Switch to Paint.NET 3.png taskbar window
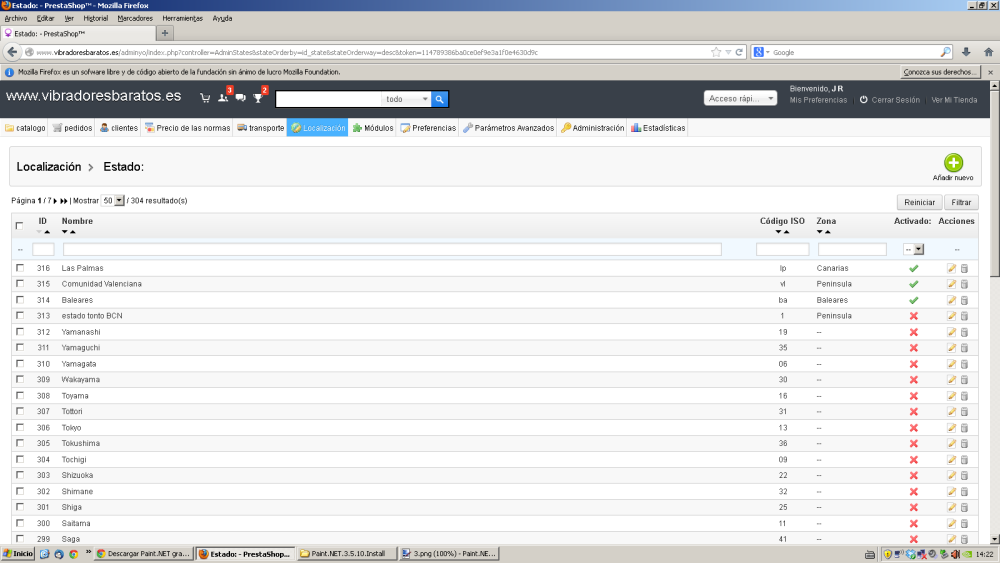 tap(449, 553)
